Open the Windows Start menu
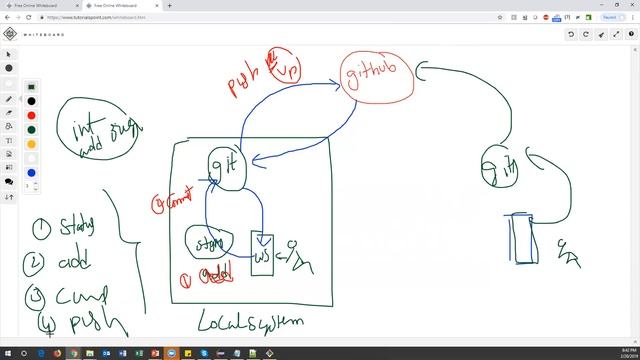The image size is (640, 360). (7, 353)
